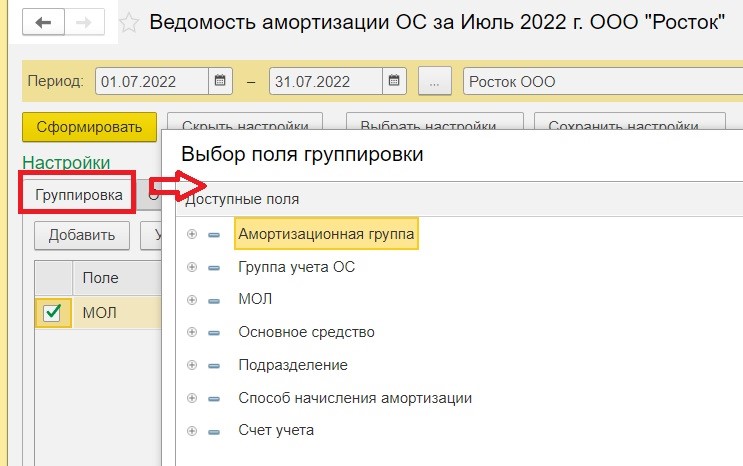Click the organization field Росток ООО

coord(603,81)
